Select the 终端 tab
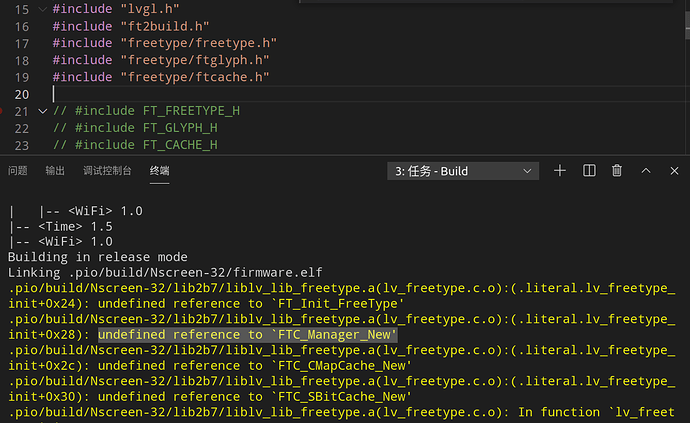This screenshot has height=423, width=690. (159, 171)
